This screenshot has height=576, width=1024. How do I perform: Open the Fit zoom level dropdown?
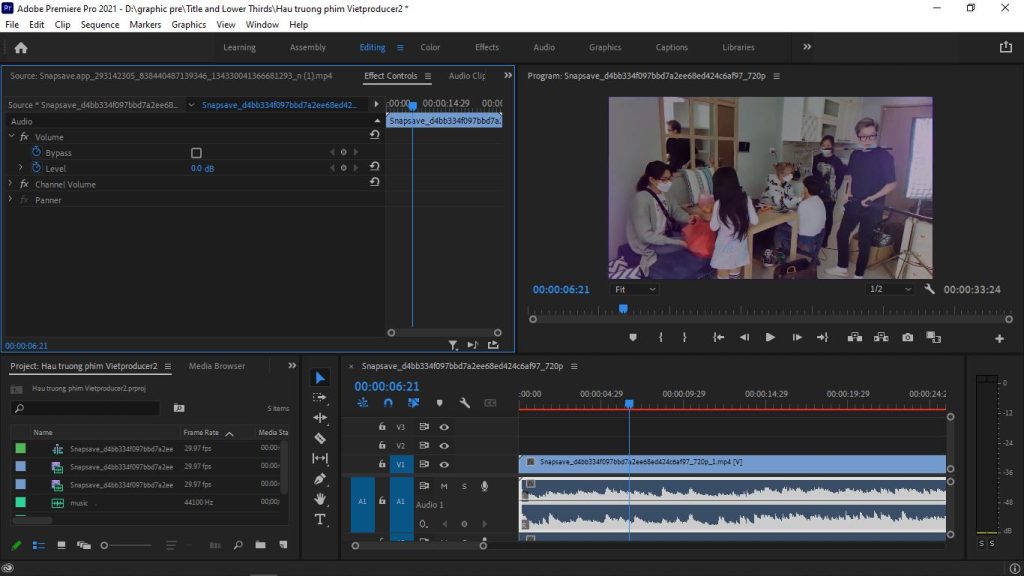pyautogui.click(x=635, y=289)
